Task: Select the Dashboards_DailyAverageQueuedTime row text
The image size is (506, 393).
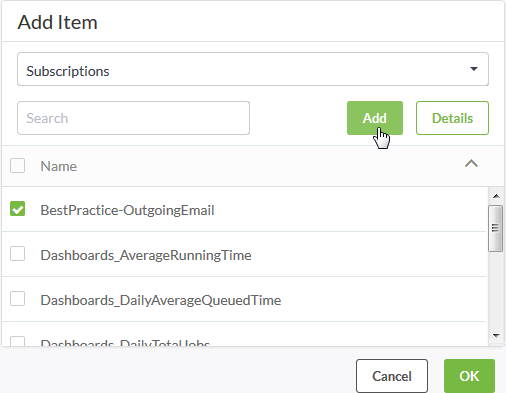Action: click(161, 300)
